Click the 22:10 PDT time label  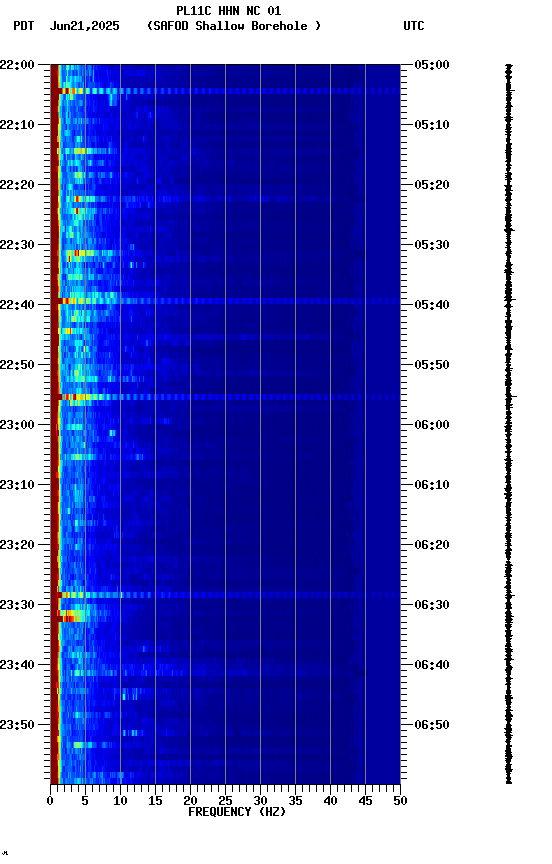tap(17, 125)
